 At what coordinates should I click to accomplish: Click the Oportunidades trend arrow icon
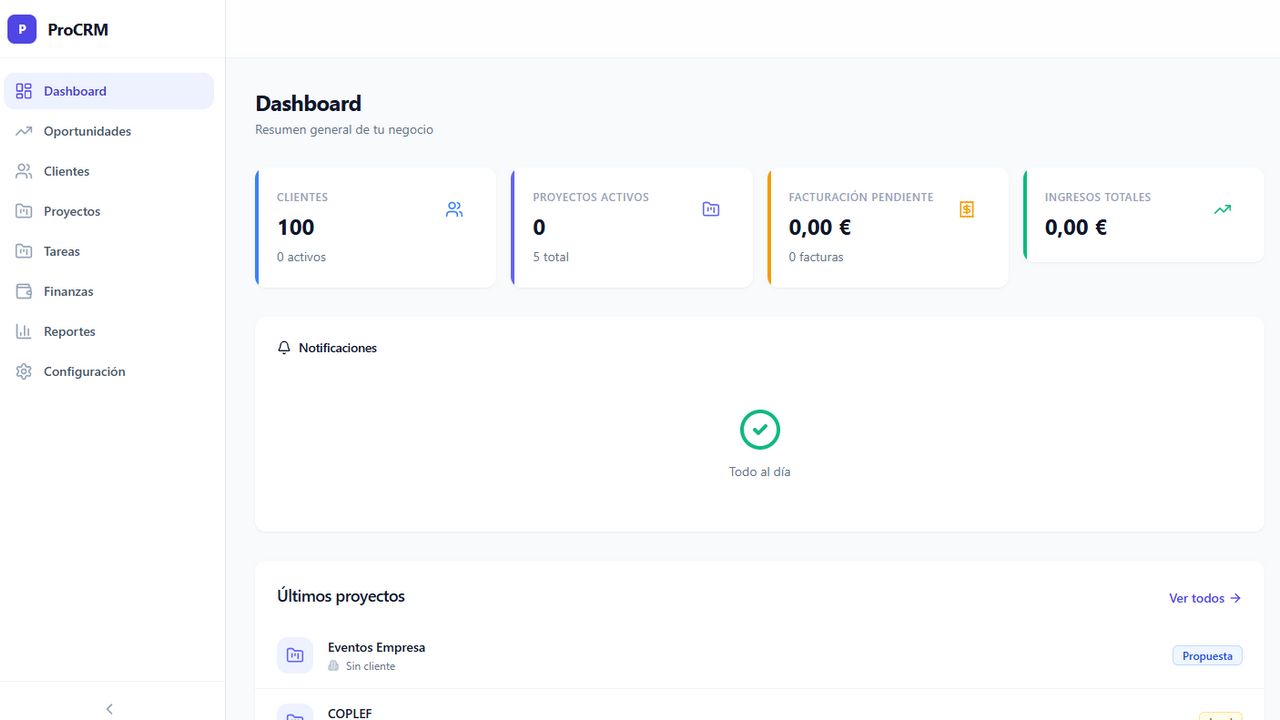click(24, 131)
